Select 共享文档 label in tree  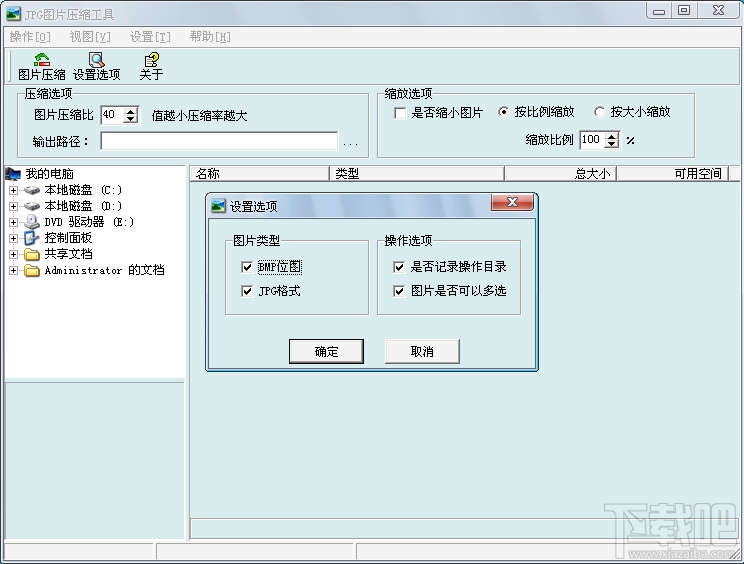(68, 254)
